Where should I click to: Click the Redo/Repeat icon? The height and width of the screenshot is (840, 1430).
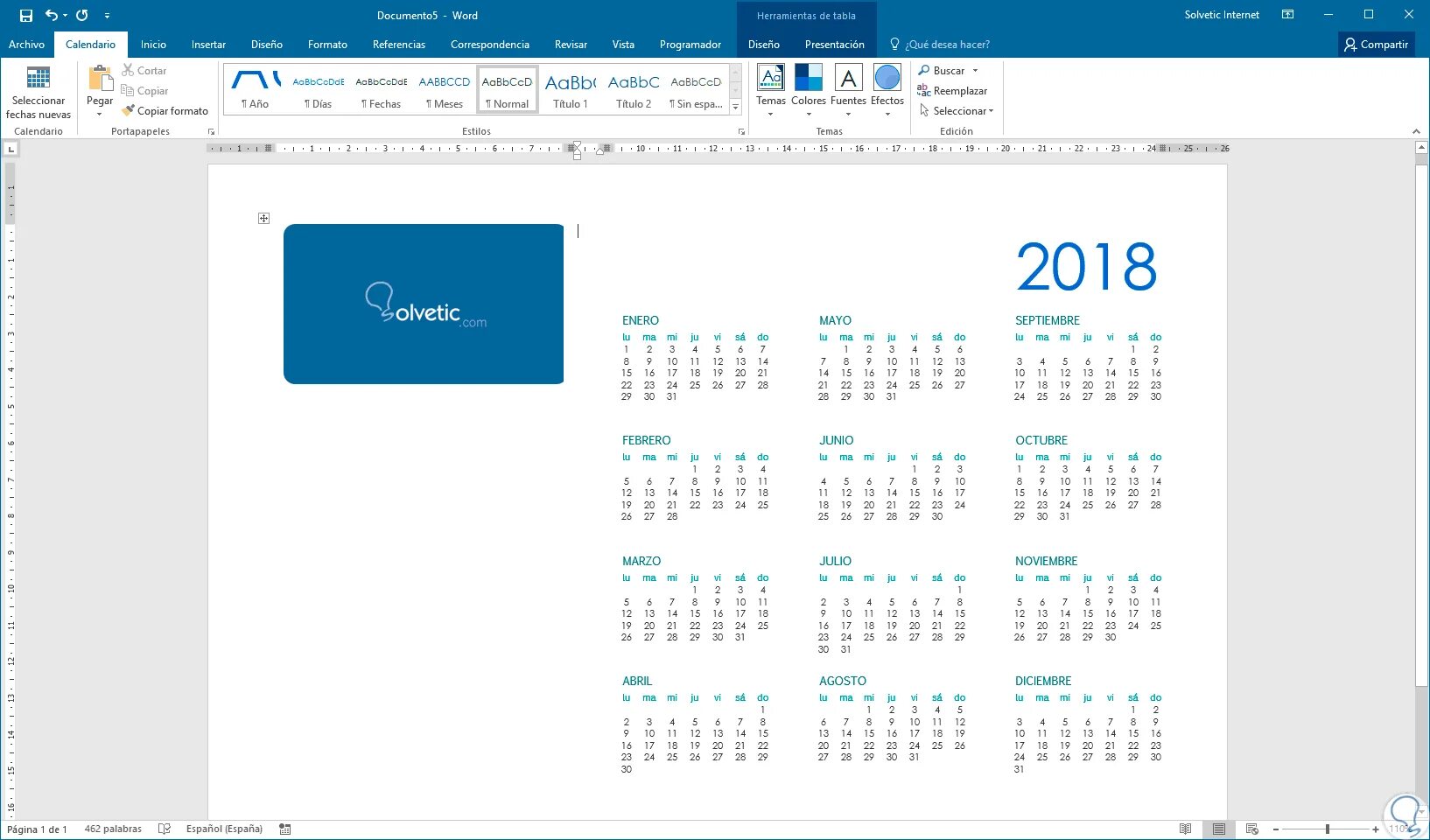(82, 15)
